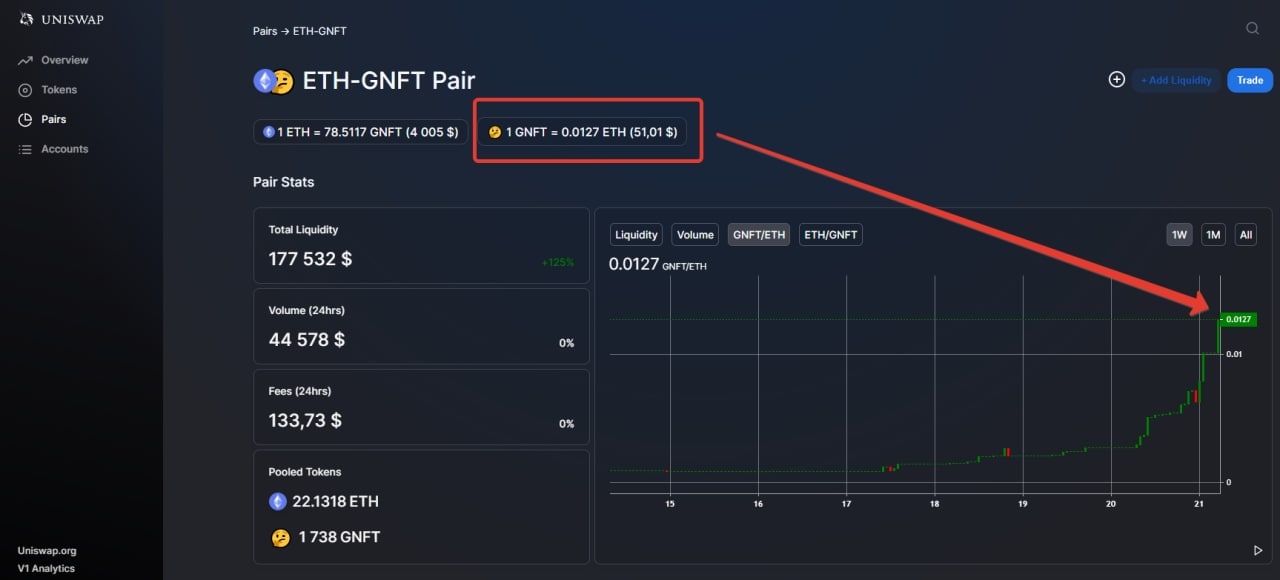Image resolution: width=1280 pixels, height=580 pixels.
Task: Open the V1 Analytics footer link
Action: (46, 569)
